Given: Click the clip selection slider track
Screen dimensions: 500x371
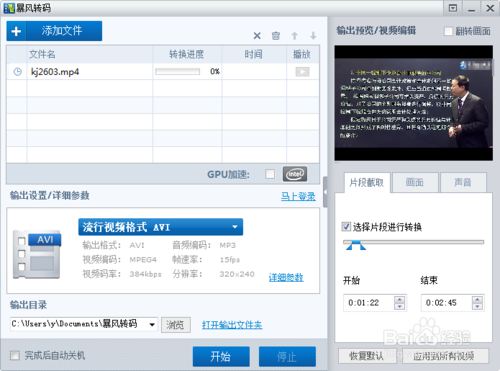Looking at the screenshot, I should point(413,242).
